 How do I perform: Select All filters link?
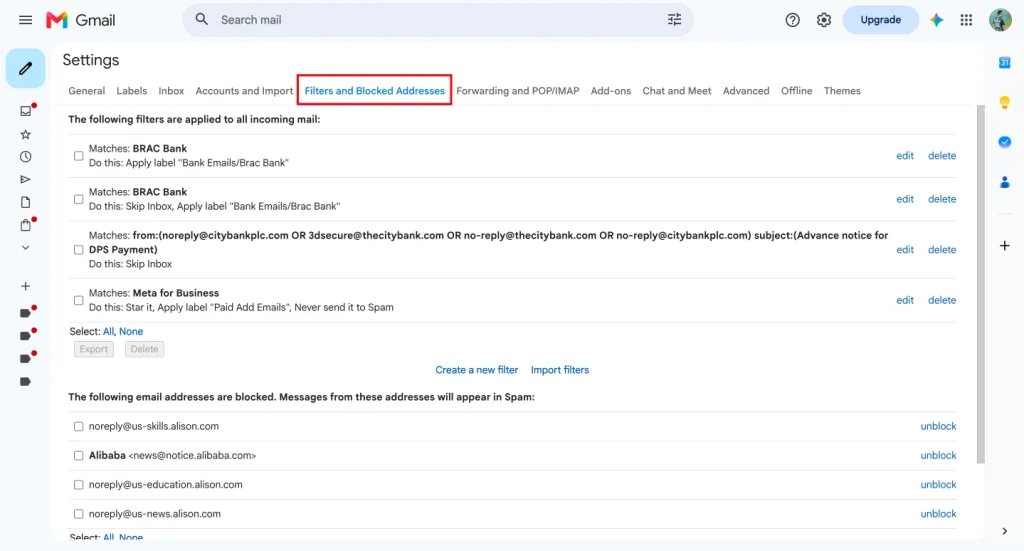pyautogui.click(x=108, y=332)
